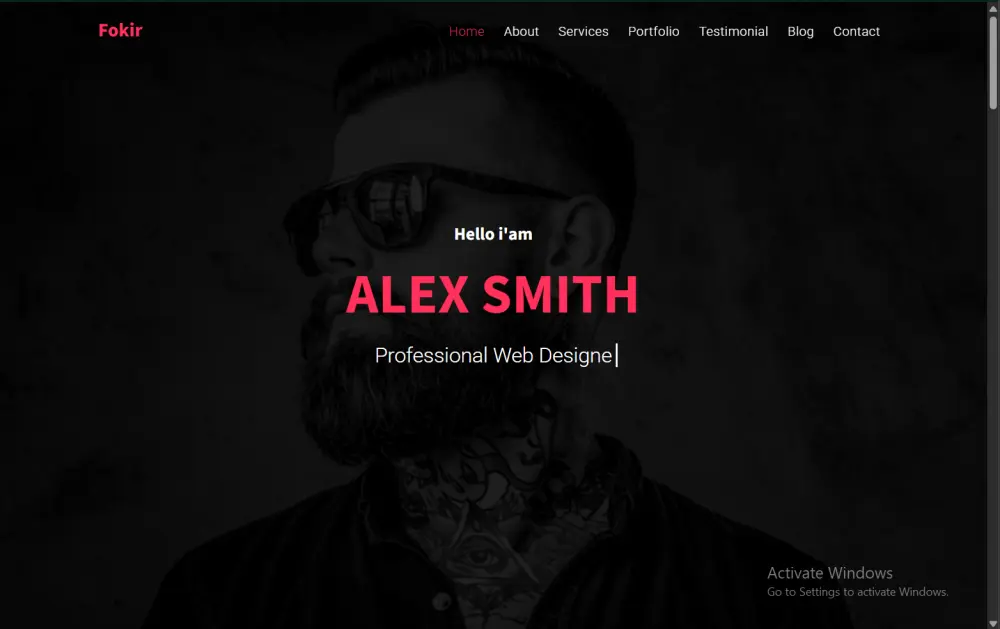Click "Go to Settings to activate Windows" text

point(857,592)
